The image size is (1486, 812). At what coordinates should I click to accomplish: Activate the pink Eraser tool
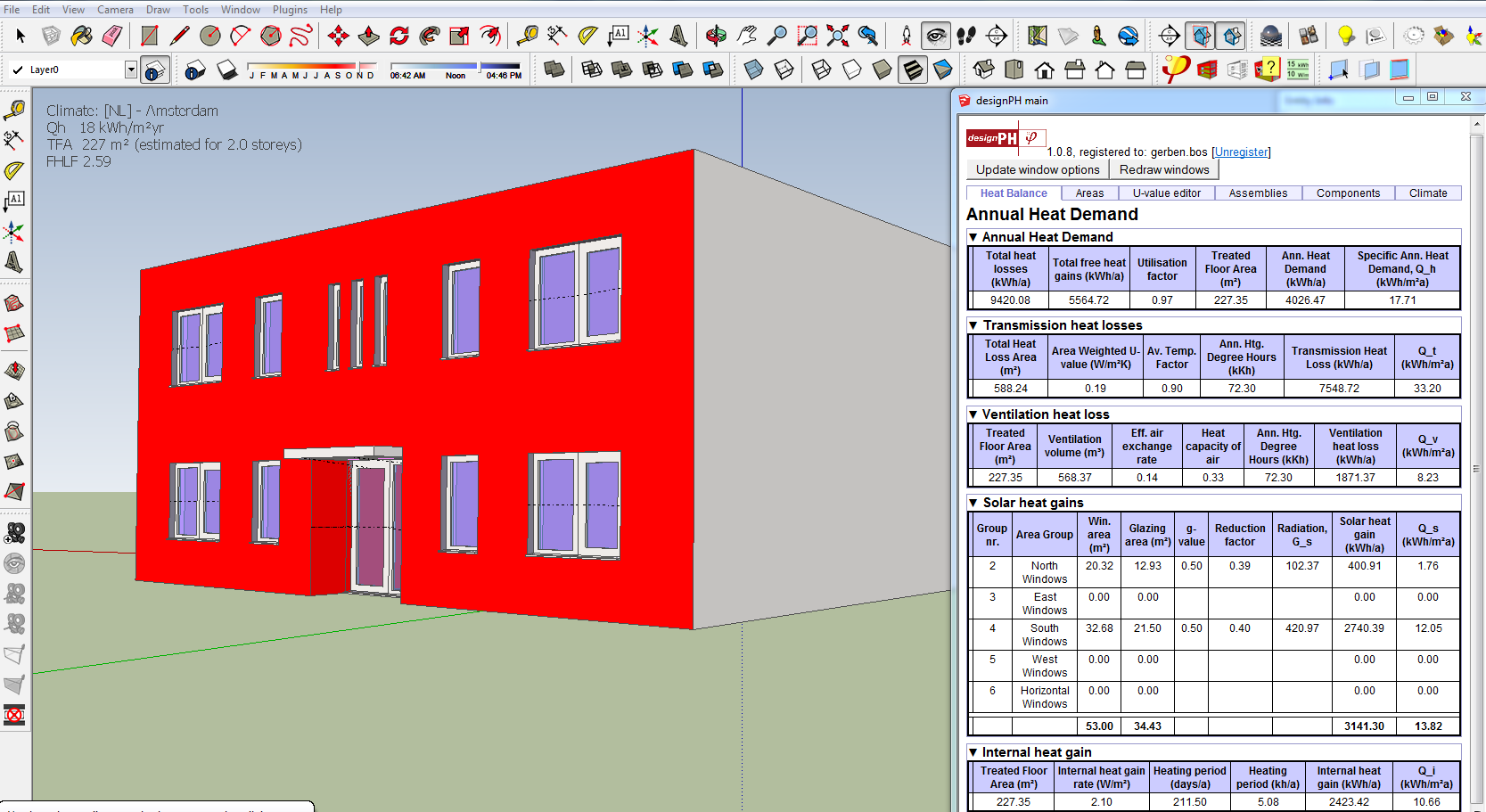click(112, 36)
